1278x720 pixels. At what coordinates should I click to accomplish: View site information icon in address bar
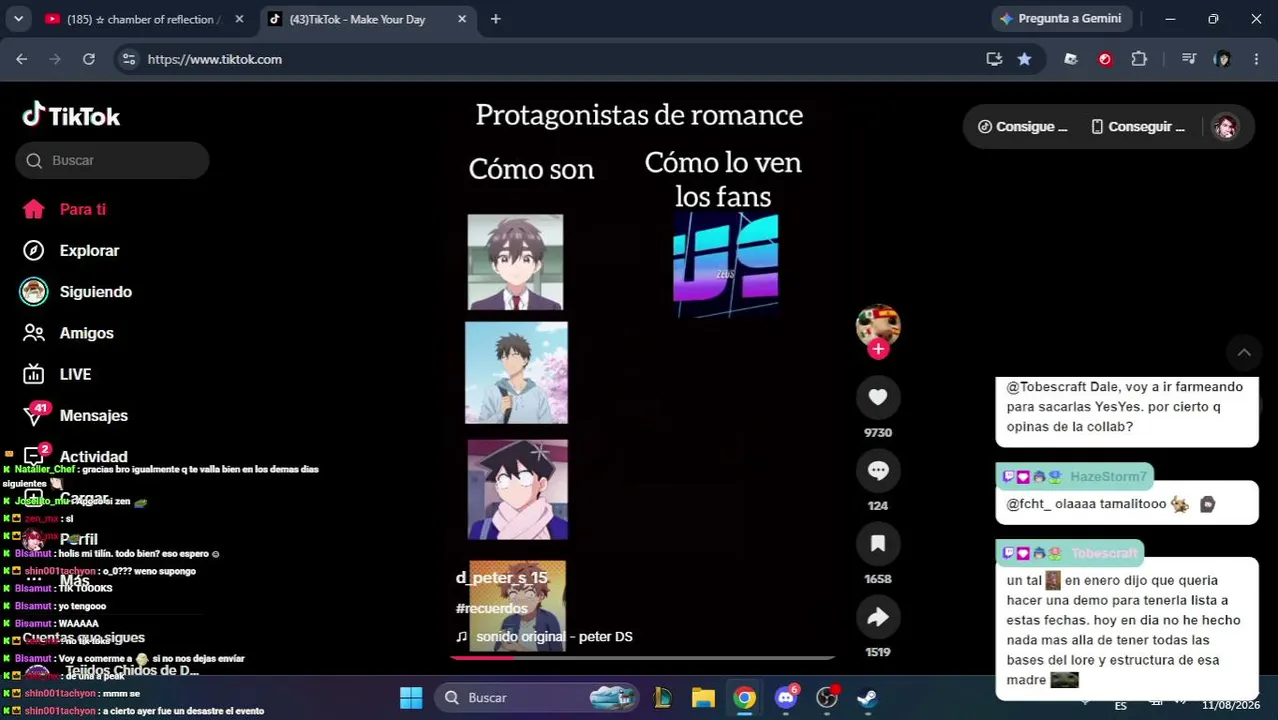(x=128, y=59)
